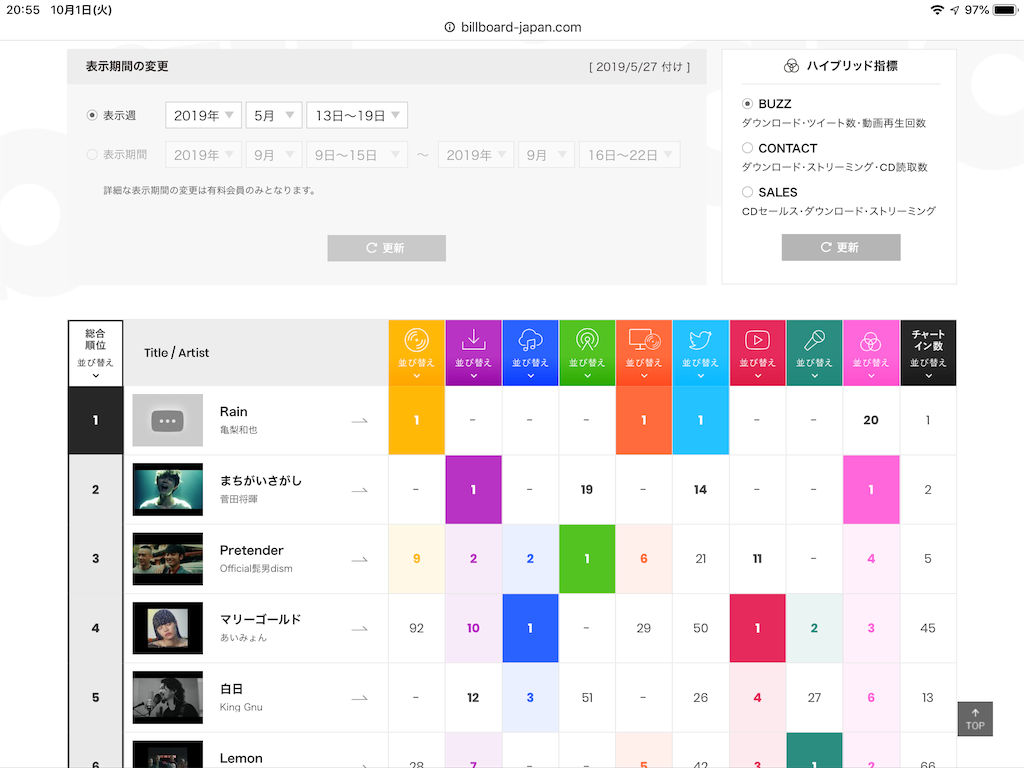Image resolution: width=1024 pixels, height=768 pixels.
Task: Click the hybrid indicator icon in the ハイブリッド指標 panel
Action: [791, 66]
